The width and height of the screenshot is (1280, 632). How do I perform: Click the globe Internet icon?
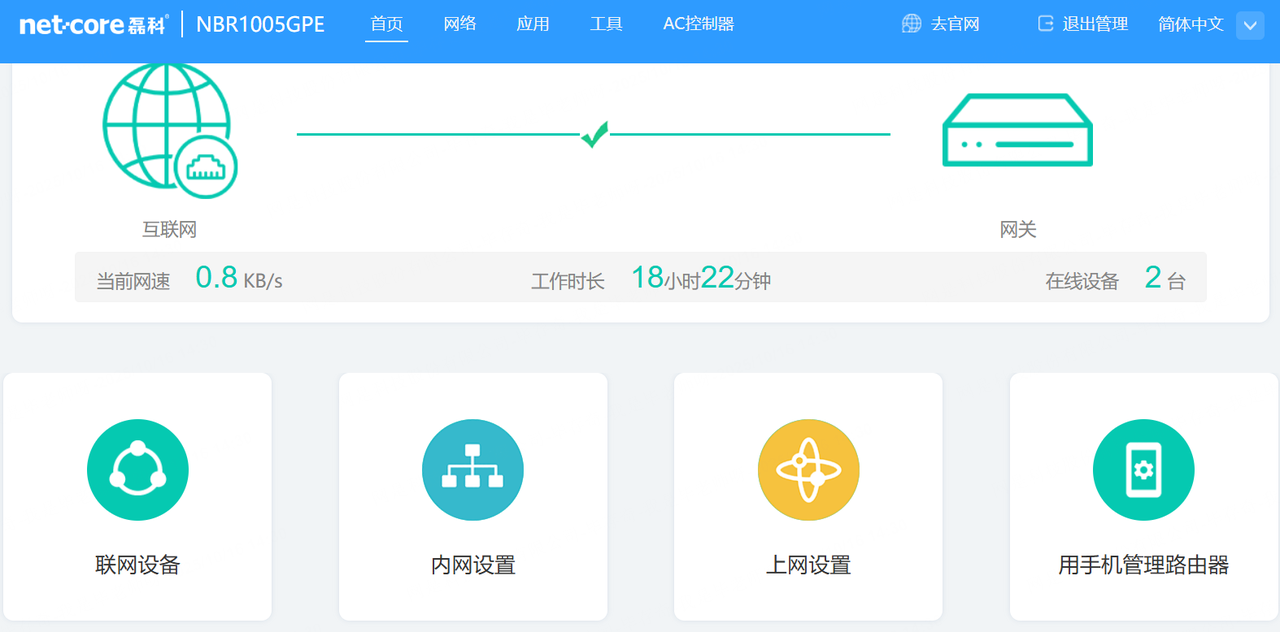(x=170, y=131)
